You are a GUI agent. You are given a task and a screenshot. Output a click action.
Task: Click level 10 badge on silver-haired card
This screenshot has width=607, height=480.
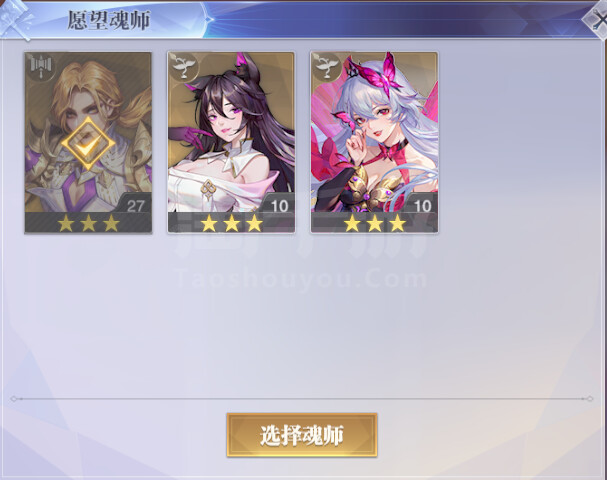coord(422,205)
